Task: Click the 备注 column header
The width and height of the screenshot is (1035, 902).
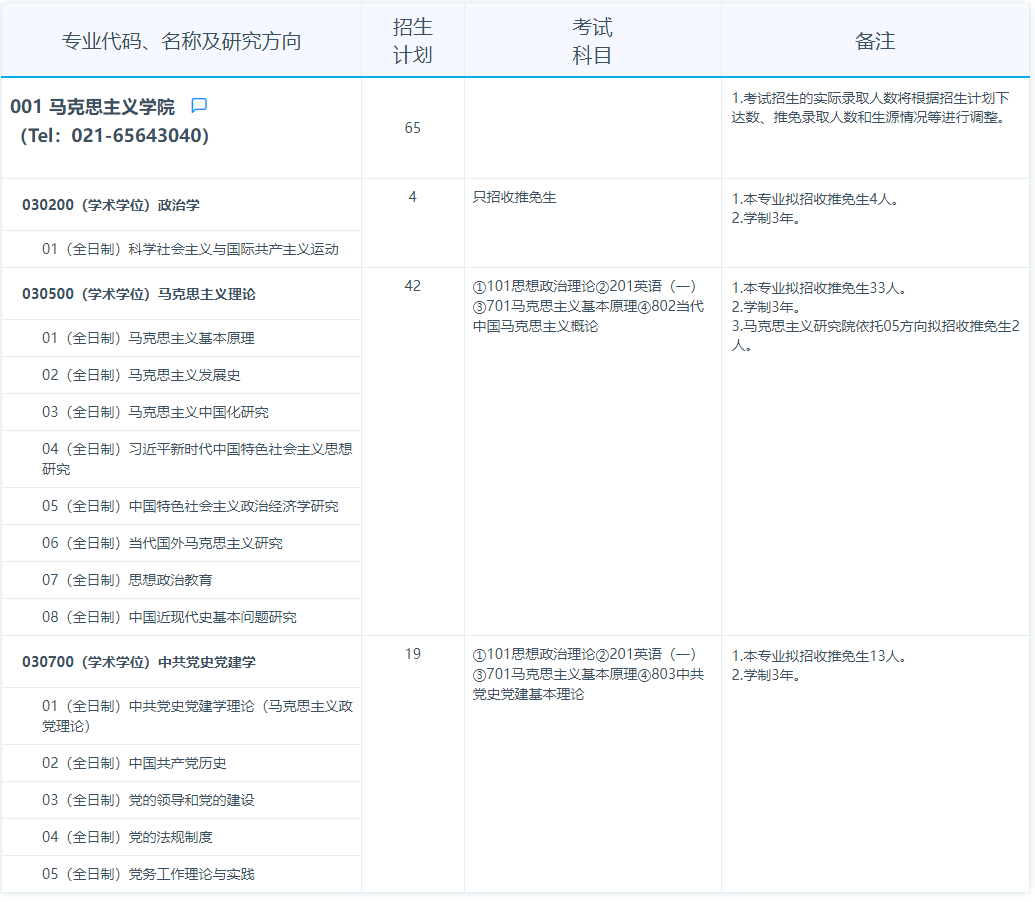Action: [875, 41]
